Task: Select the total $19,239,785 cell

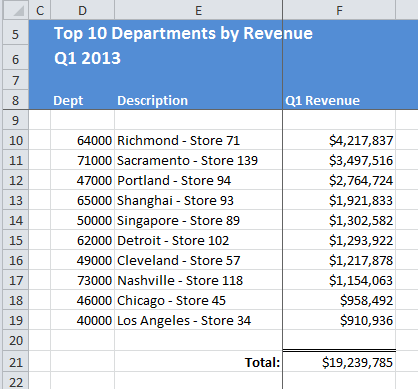Action: pos(339,362)
